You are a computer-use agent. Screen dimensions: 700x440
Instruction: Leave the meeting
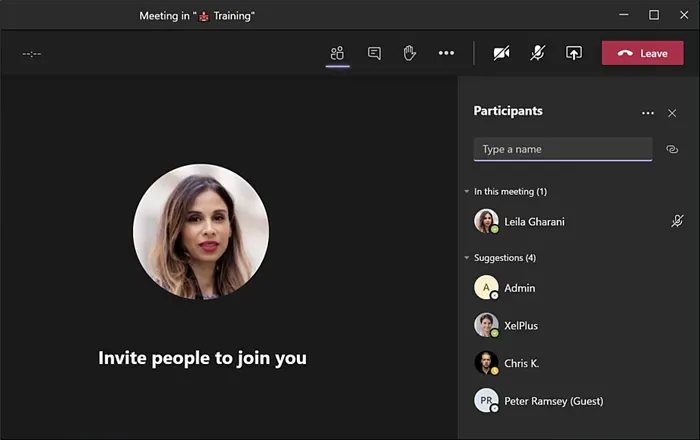pyautogui.click(x=642, y=53)
